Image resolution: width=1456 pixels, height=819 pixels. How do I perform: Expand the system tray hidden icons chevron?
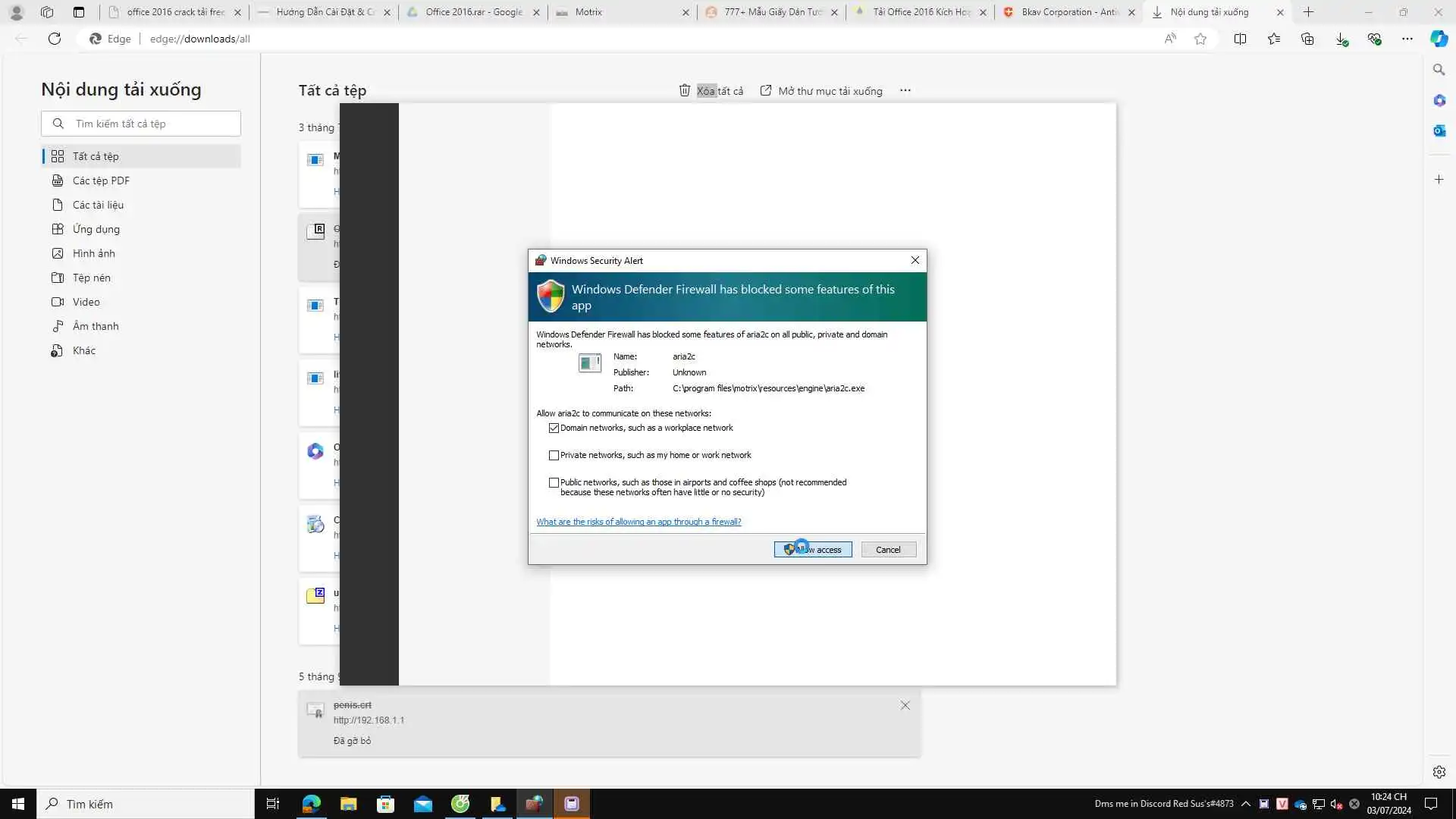point(1245,804)
